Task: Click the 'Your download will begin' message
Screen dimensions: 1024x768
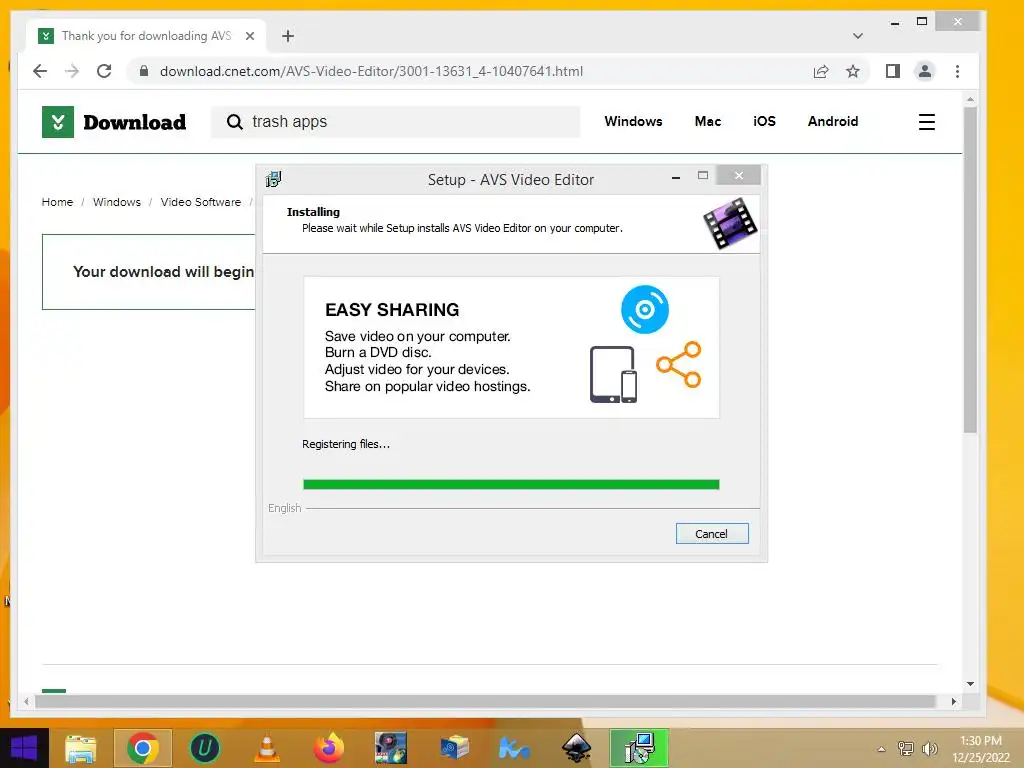Action: (163, 272)
